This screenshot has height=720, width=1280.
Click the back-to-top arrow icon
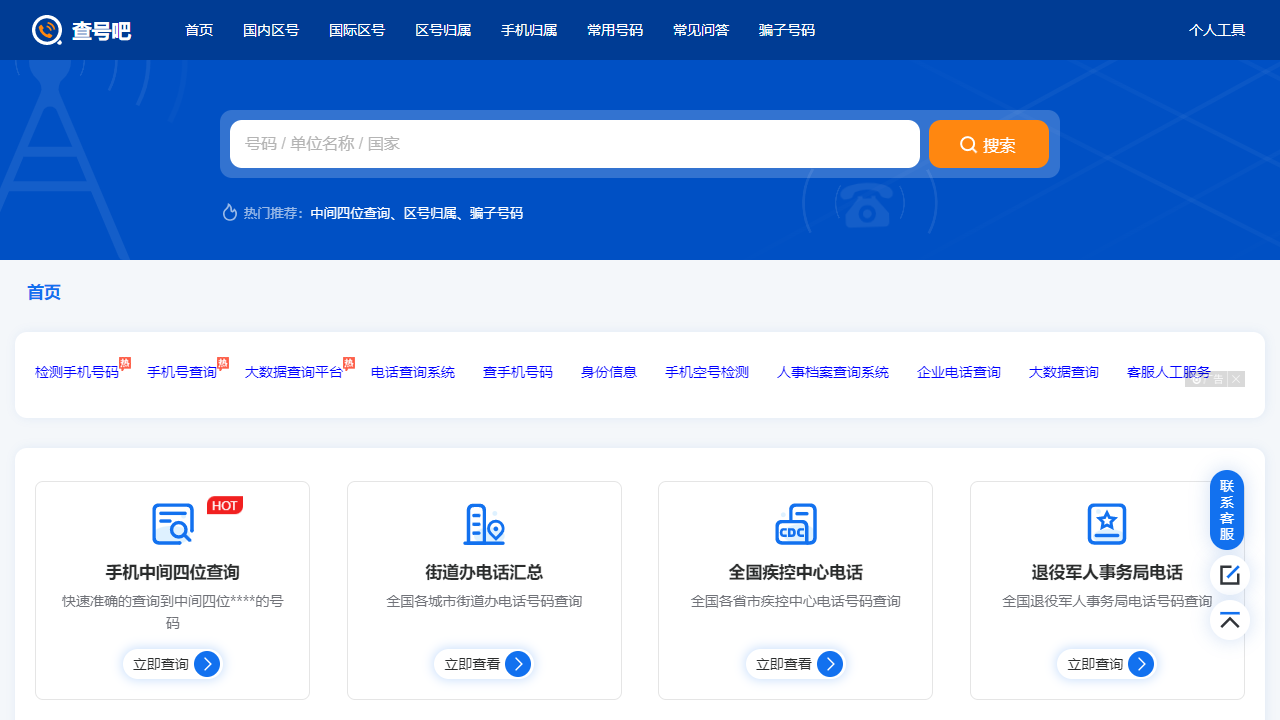click(1229, 620)
